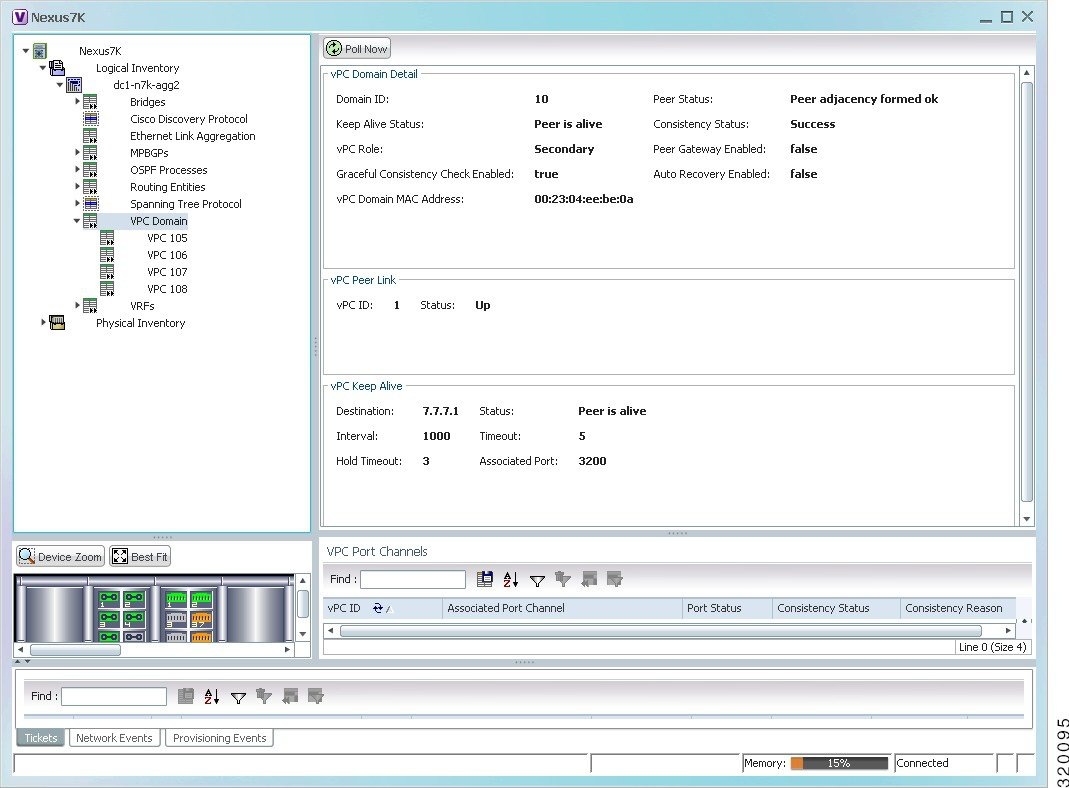Screen dimensions: 1069x788
Task: Select the VRFs tree item
Action: pos(142,306)
